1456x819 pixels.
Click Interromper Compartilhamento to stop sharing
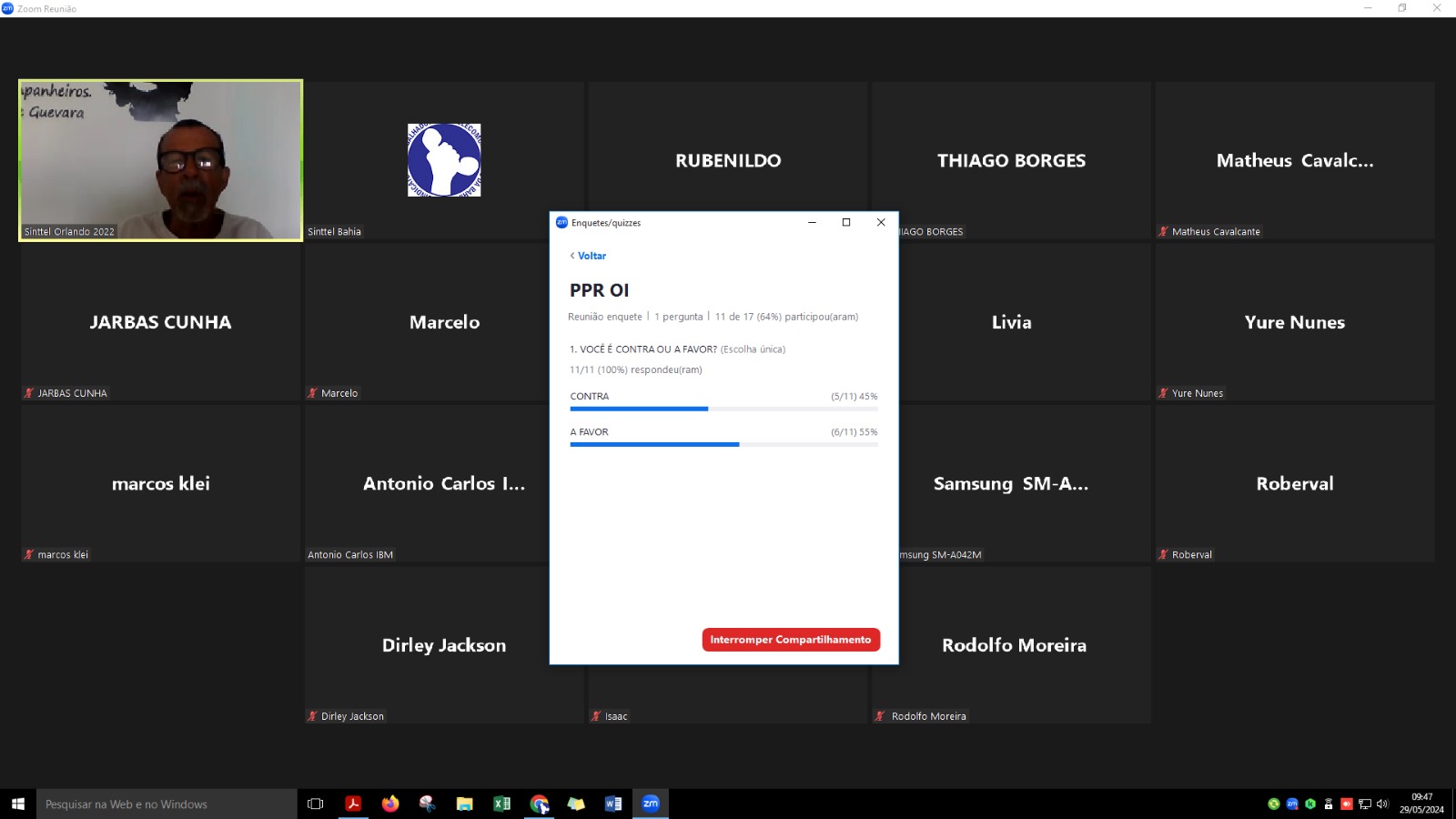(790, 640)
